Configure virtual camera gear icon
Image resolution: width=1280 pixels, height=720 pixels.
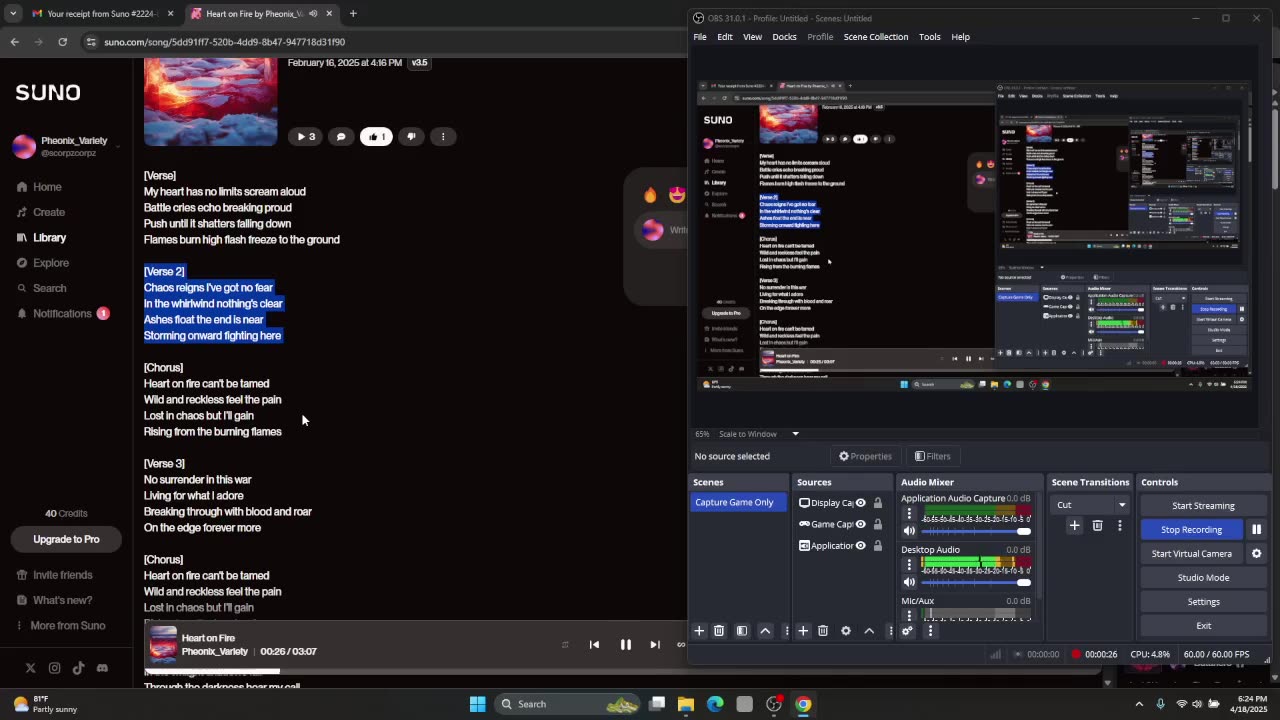pyautogui.click(x=1257, y=554)
